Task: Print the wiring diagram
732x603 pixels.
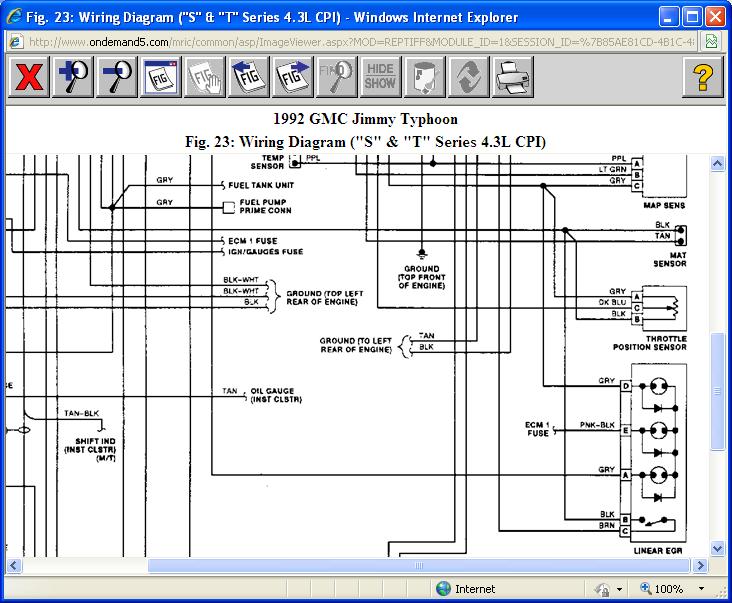Action: click(512, 78)
